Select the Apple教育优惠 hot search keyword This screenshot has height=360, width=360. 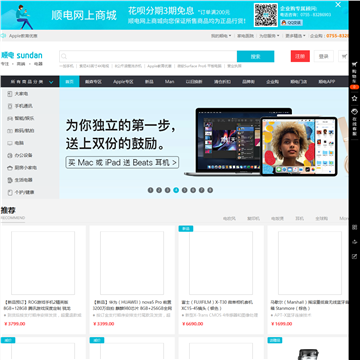coord(159,66)
